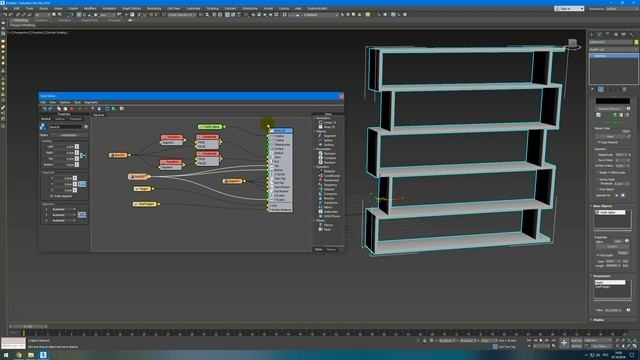Select the green spline node in graph

211,127
